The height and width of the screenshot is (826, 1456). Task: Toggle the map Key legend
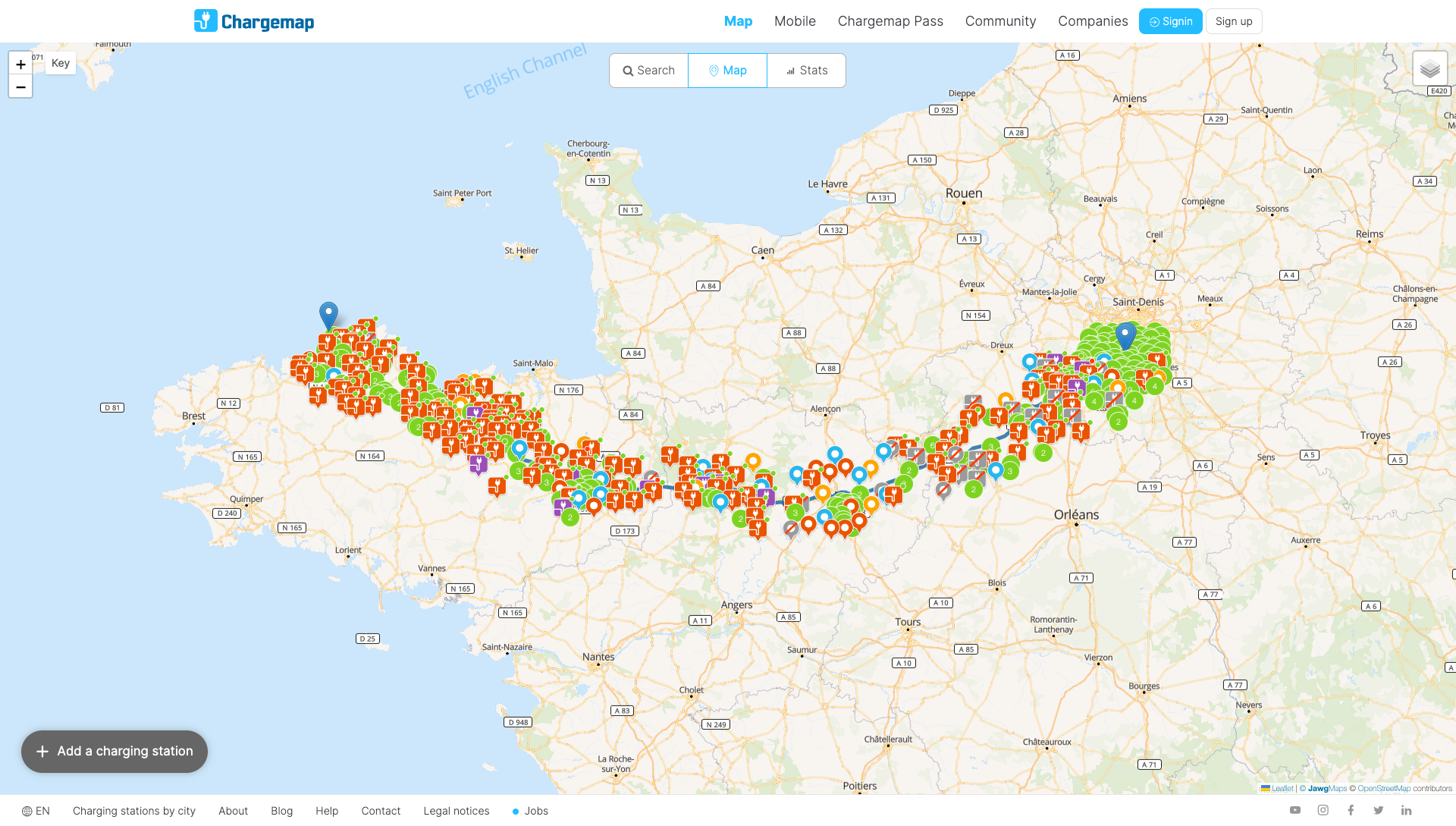coord(61,63)
